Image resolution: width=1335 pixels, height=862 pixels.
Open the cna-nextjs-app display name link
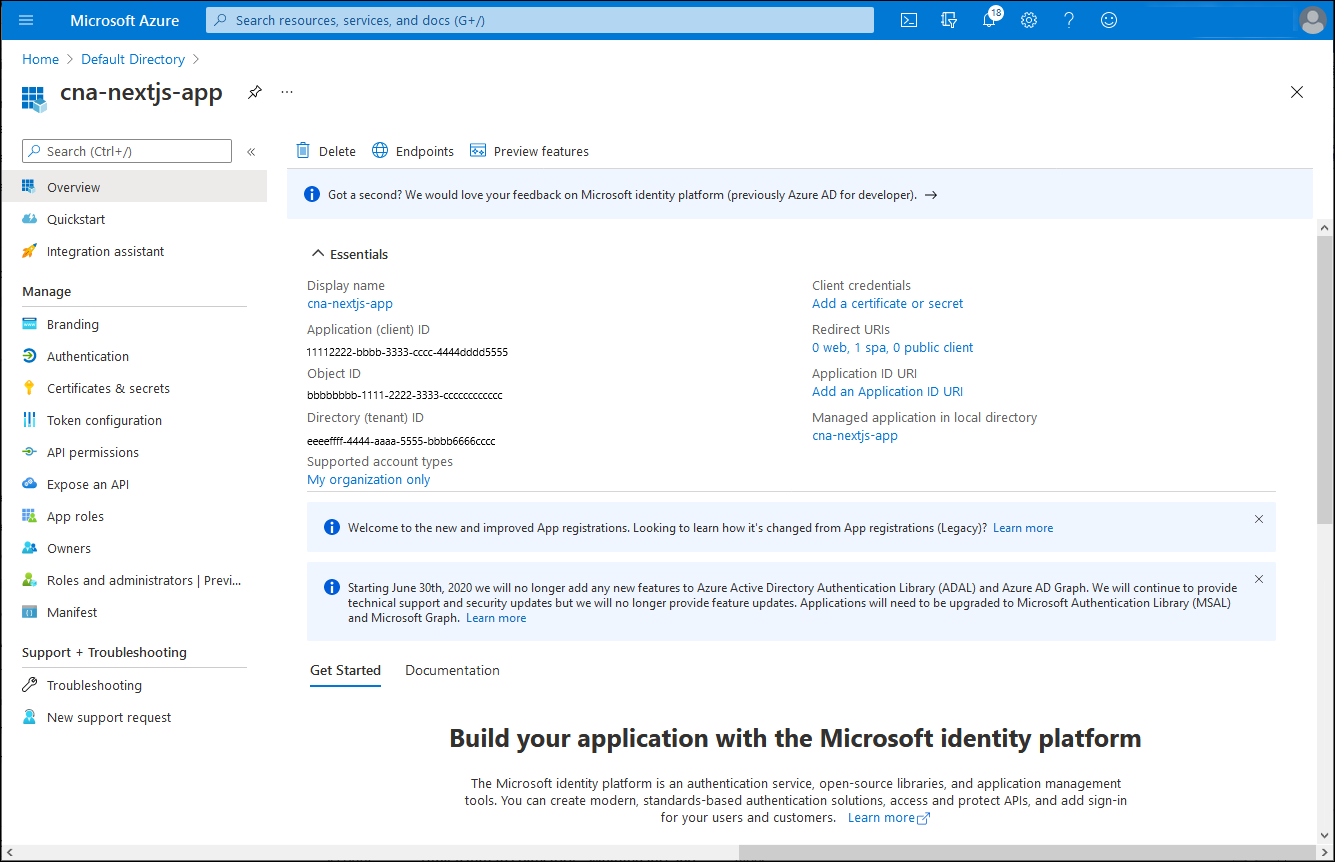coord(350,303)
